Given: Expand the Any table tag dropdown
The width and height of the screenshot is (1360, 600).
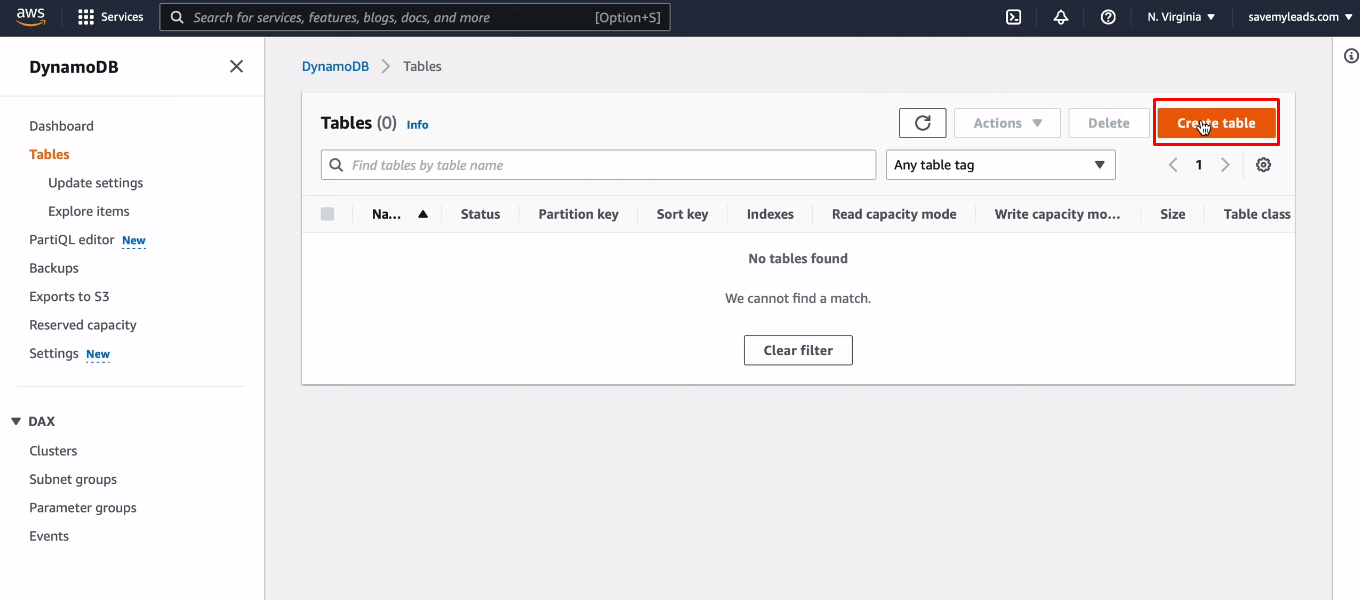Looking at the screenshot, I should 1000,165.
